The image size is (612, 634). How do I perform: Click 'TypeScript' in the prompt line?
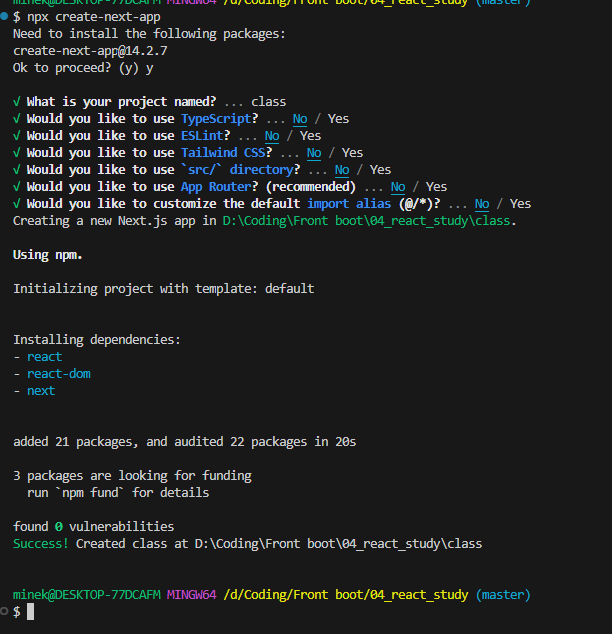click(216, 119)
